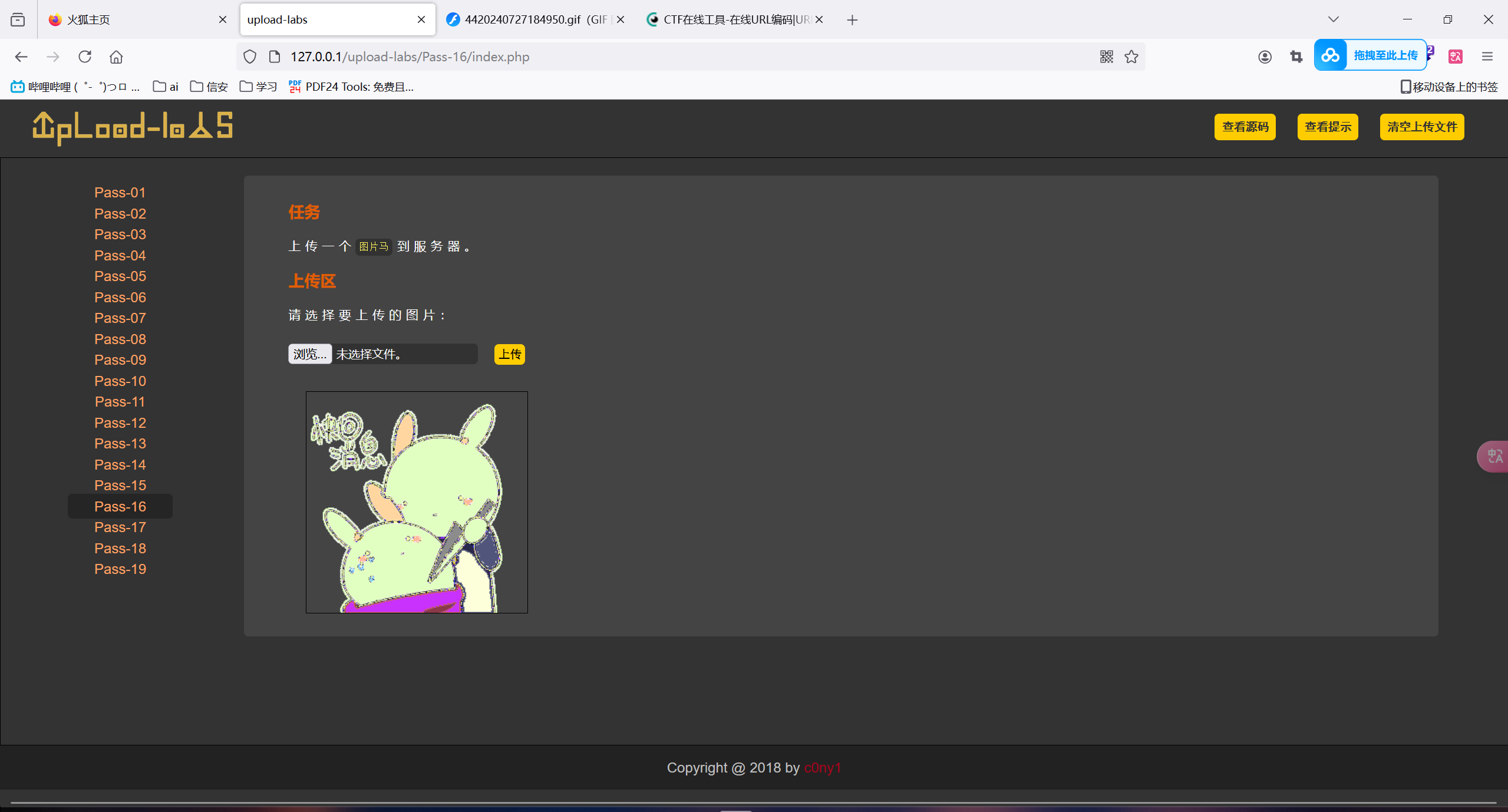This screenshot has height=812, width=1508.
Task: Click the QR code icon in address bar
Action: click(1106, 57)
